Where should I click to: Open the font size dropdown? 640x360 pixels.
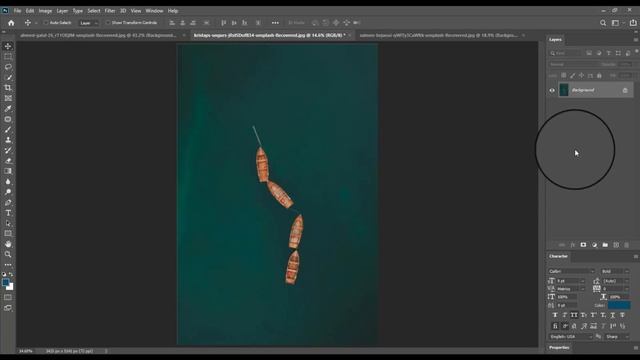point(570,281)
